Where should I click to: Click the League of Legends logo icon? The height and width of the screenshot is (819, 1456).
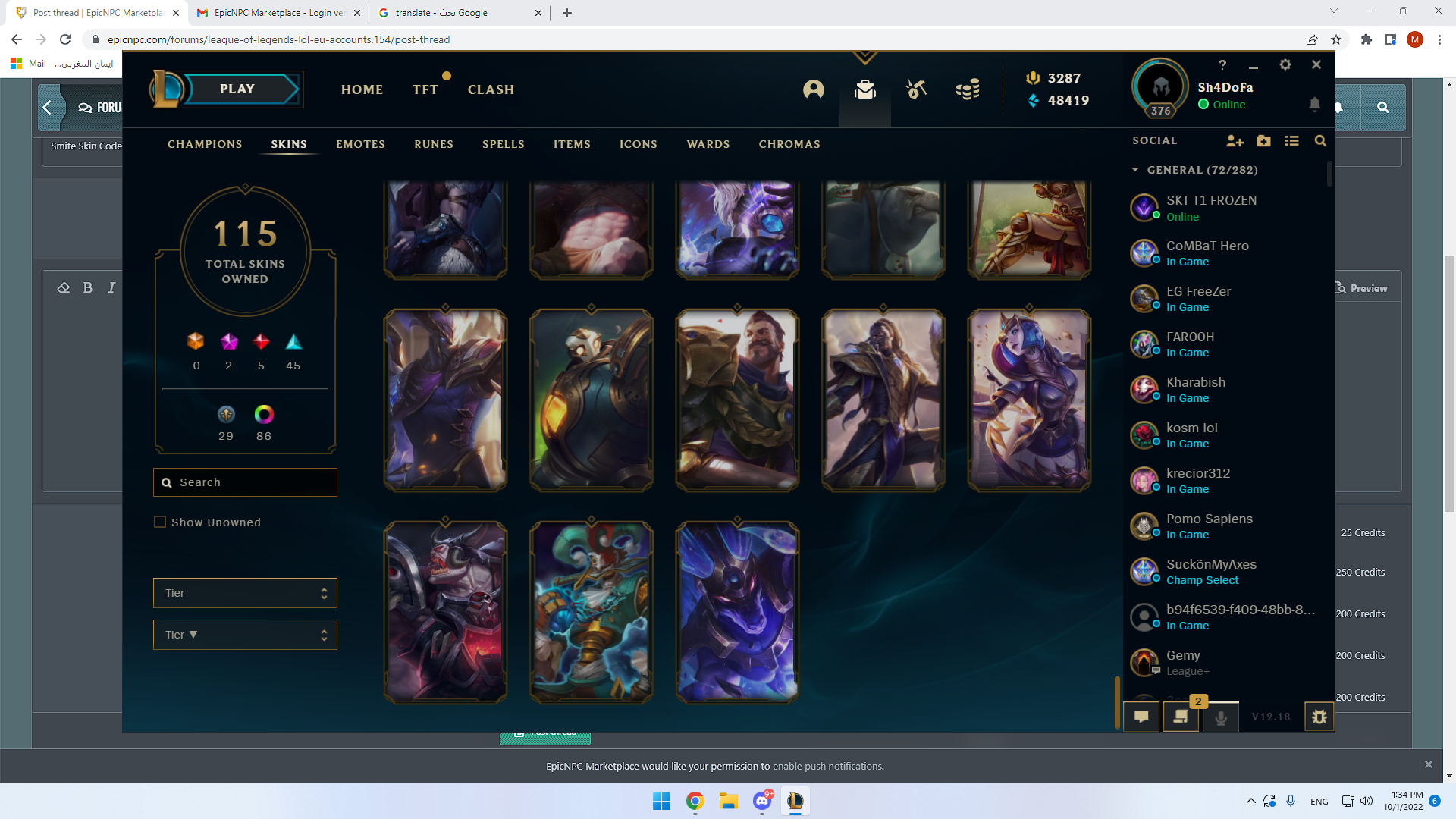point(167,89)
